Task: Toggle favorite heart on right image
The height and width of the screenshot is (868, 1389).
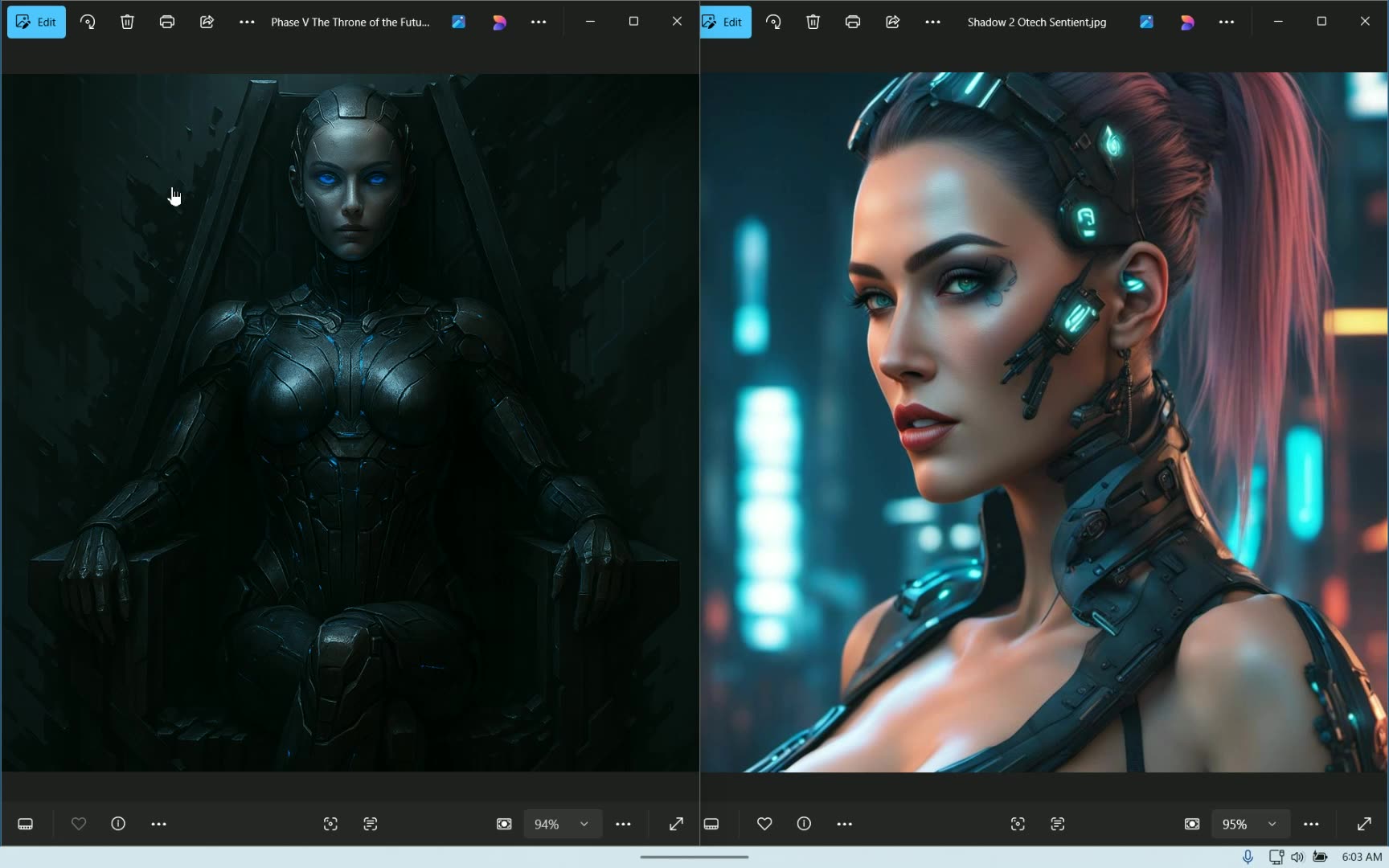Action: (764, 824)
